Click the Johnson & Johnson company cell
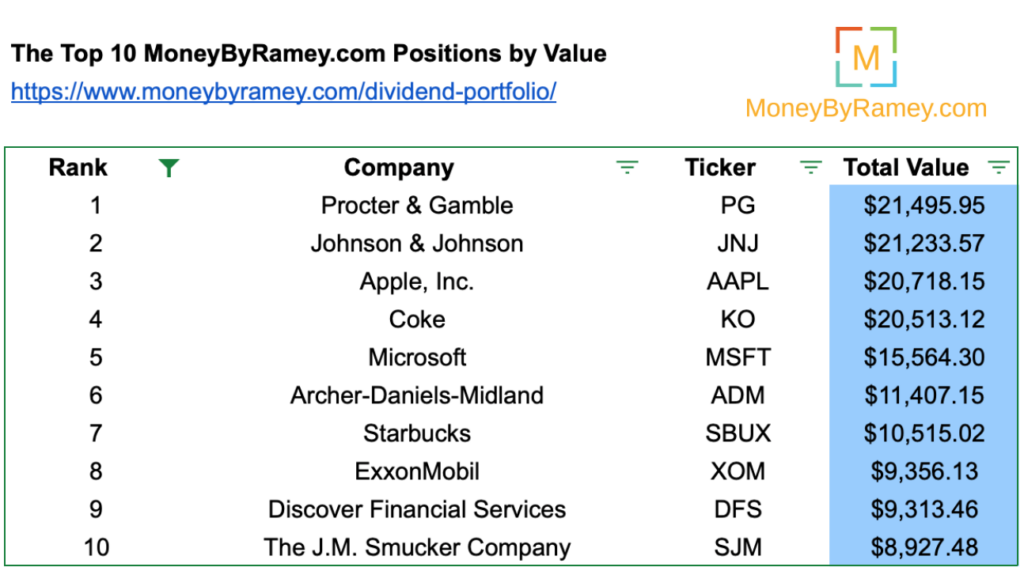Image resolution: width=1024 pixels, height=571 pixels. pos(417,244)
